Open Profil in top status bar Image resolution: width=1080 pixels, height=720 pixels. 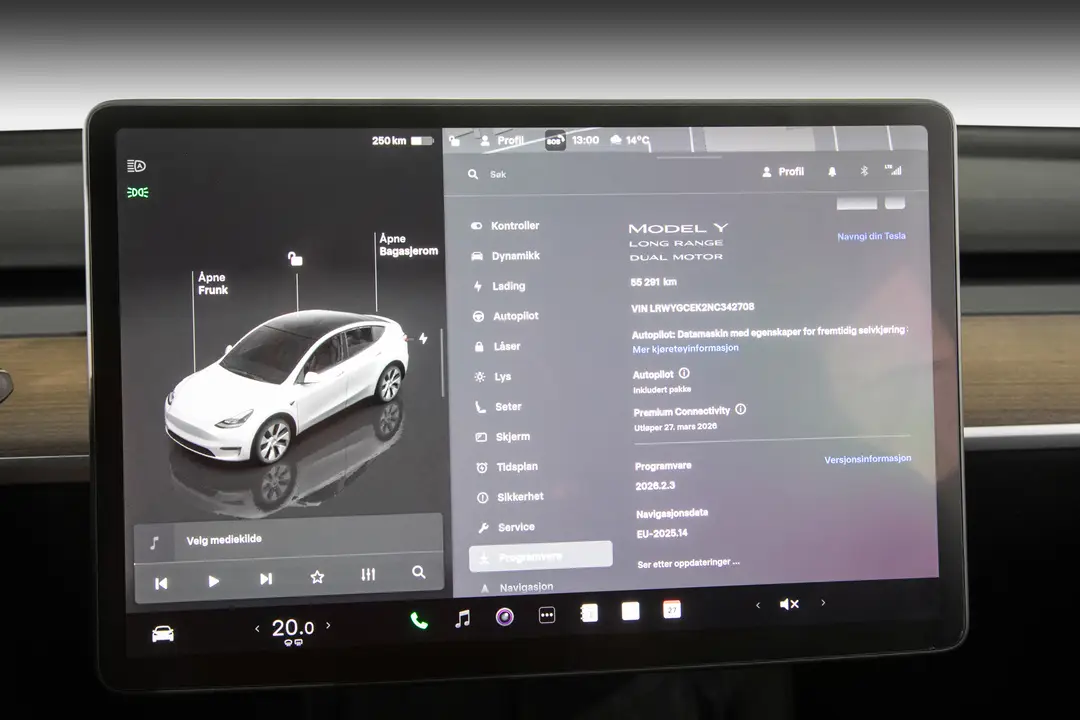click(502, 141)
